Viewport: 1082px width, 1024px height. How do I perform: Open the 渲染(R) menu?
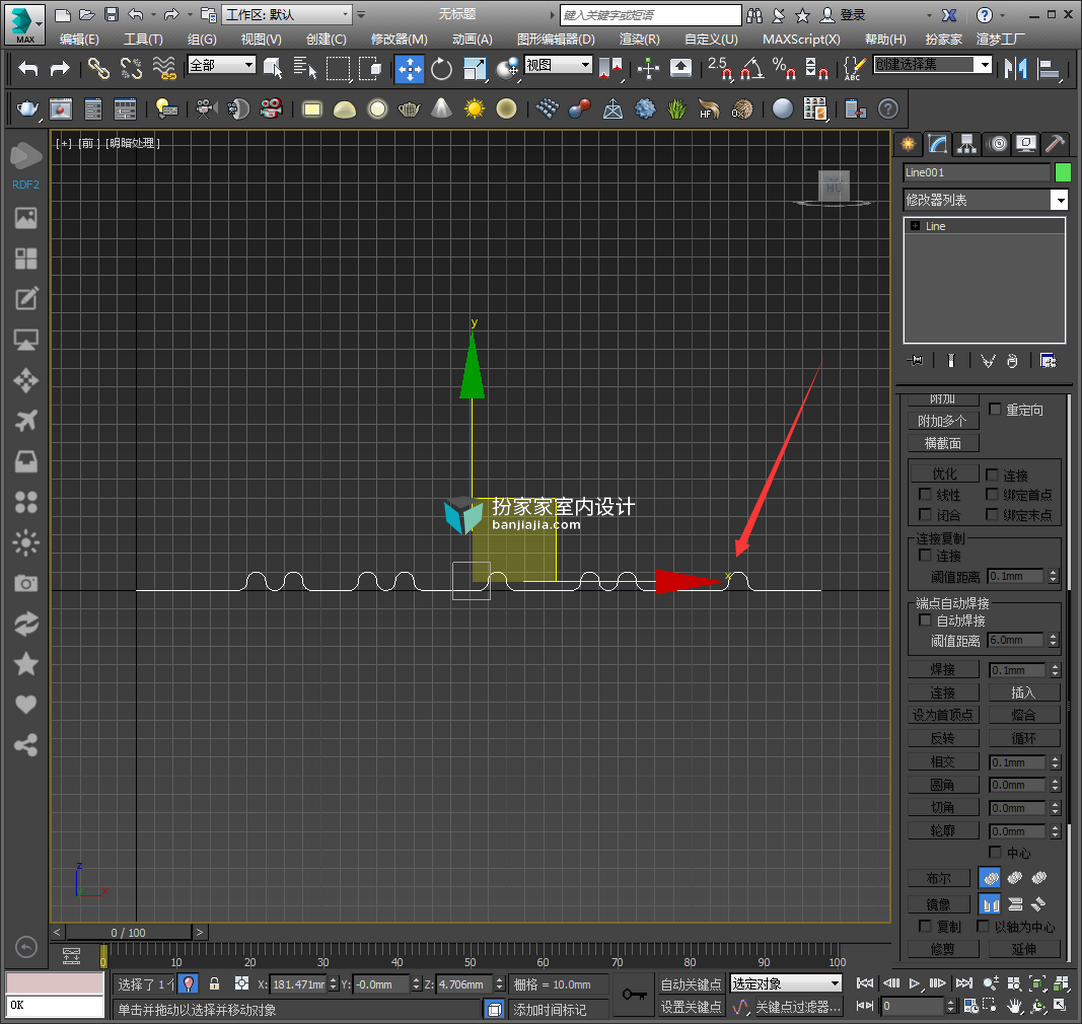pyautogui.click(x=639, y=39)
